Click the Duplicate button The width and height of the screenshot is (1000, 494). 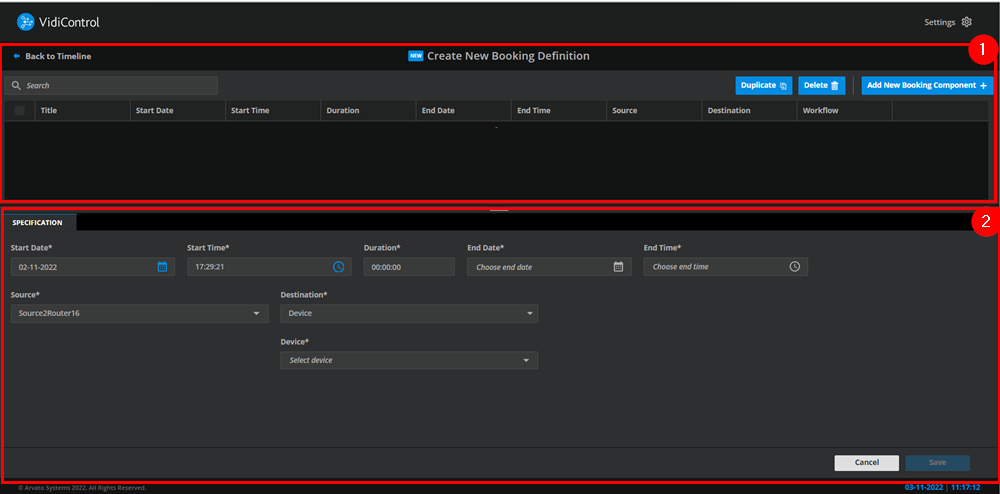point(765,86)
